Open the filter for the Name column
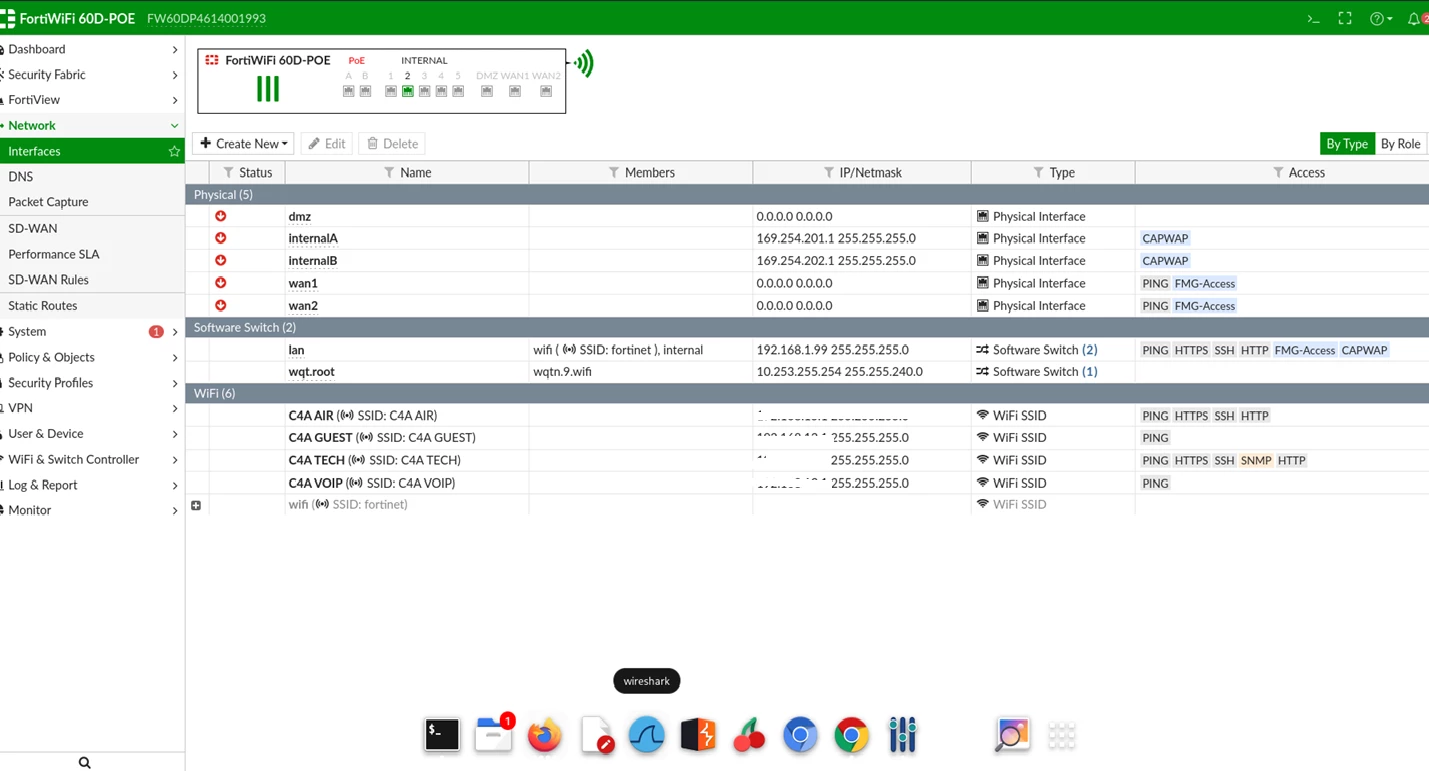The height and width of the screenshot is (771, 1429). pos(389,173)
